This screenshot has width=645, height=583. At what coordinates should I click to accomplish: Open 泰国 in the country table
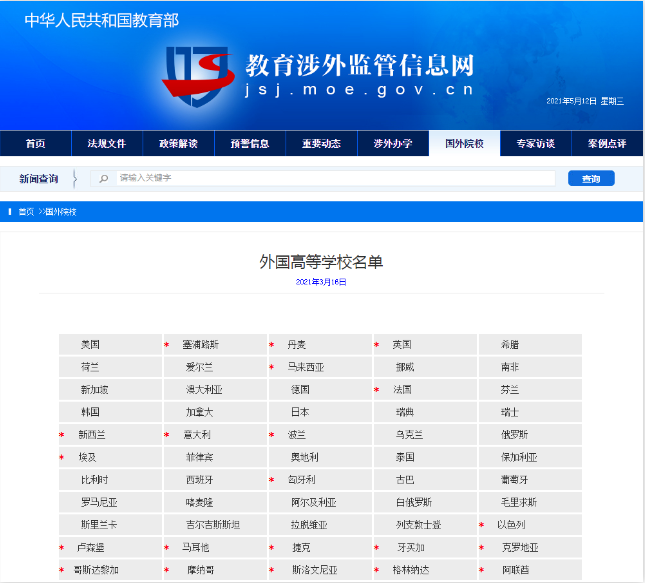pyautogui.click(x=405, y=457)
